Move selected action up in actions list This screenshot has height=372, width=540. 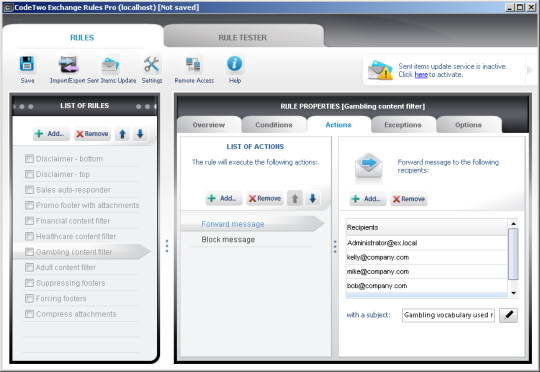295,198
